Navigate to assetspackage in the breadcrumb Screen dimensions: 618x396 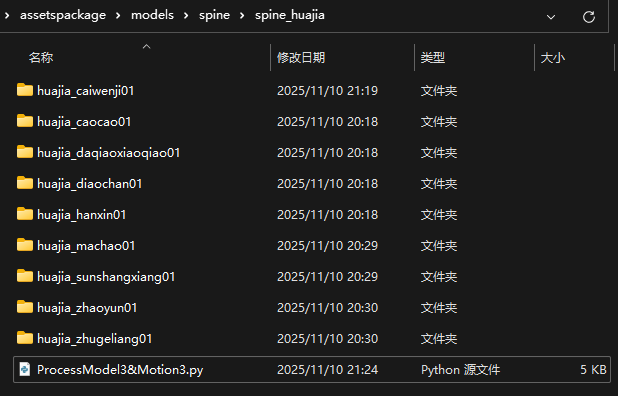[x=63, y=15]
